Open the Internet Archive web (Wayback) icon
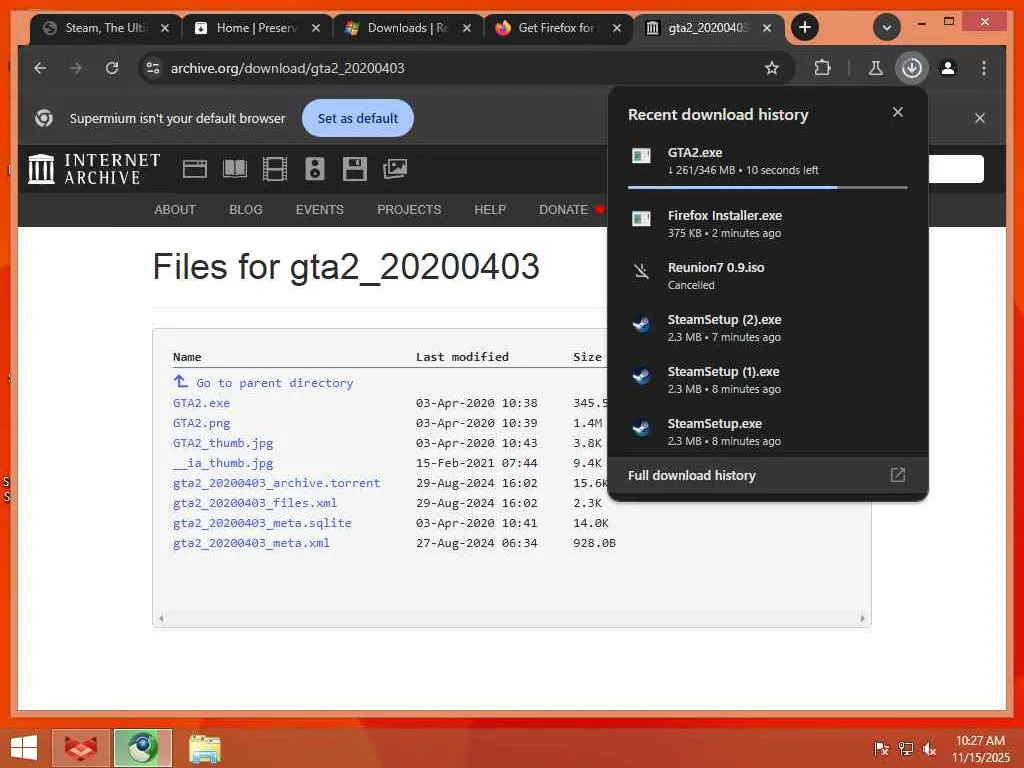 pyautogui.click(x=195, y=169)
